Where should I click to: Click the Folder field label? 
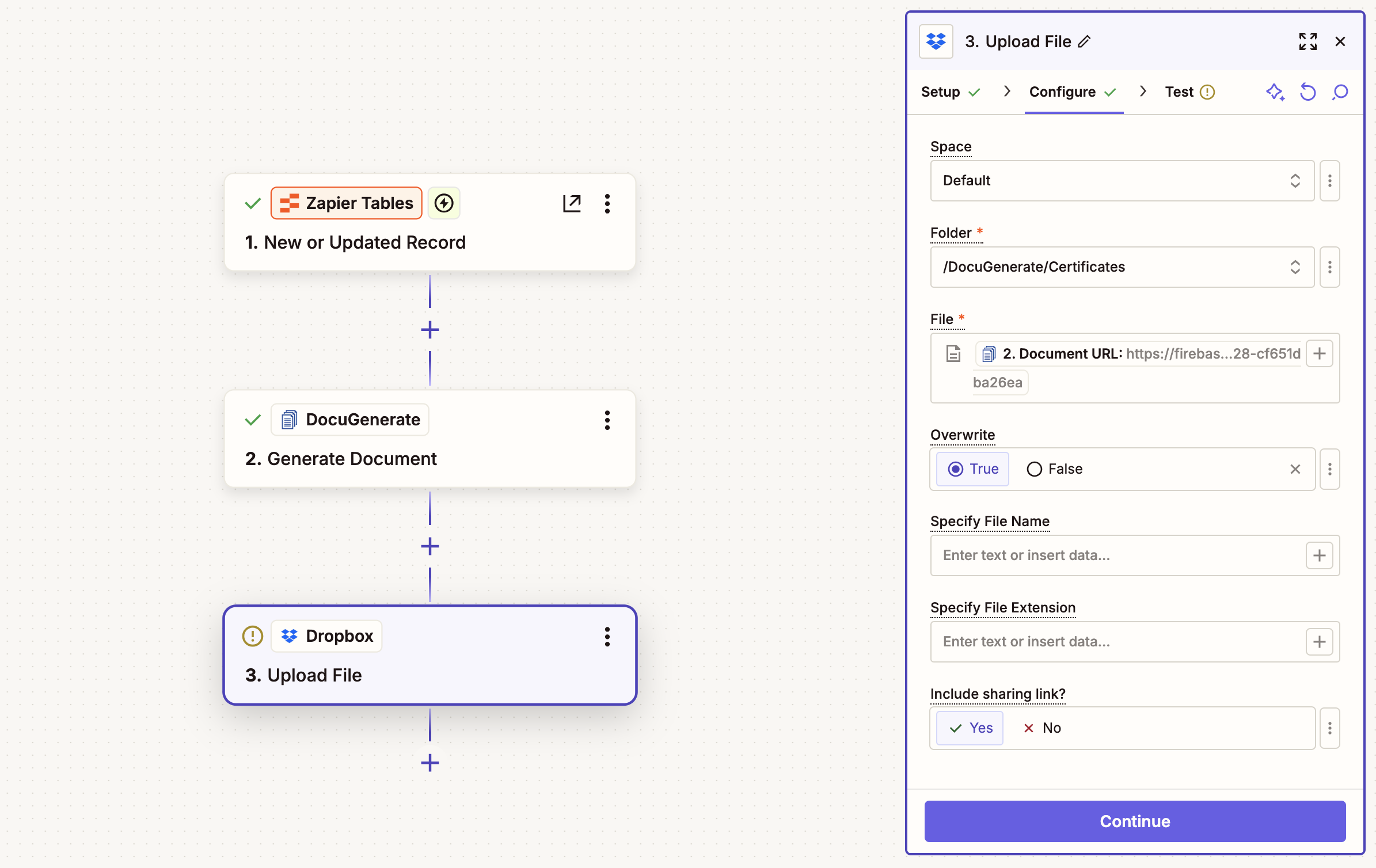951,233
